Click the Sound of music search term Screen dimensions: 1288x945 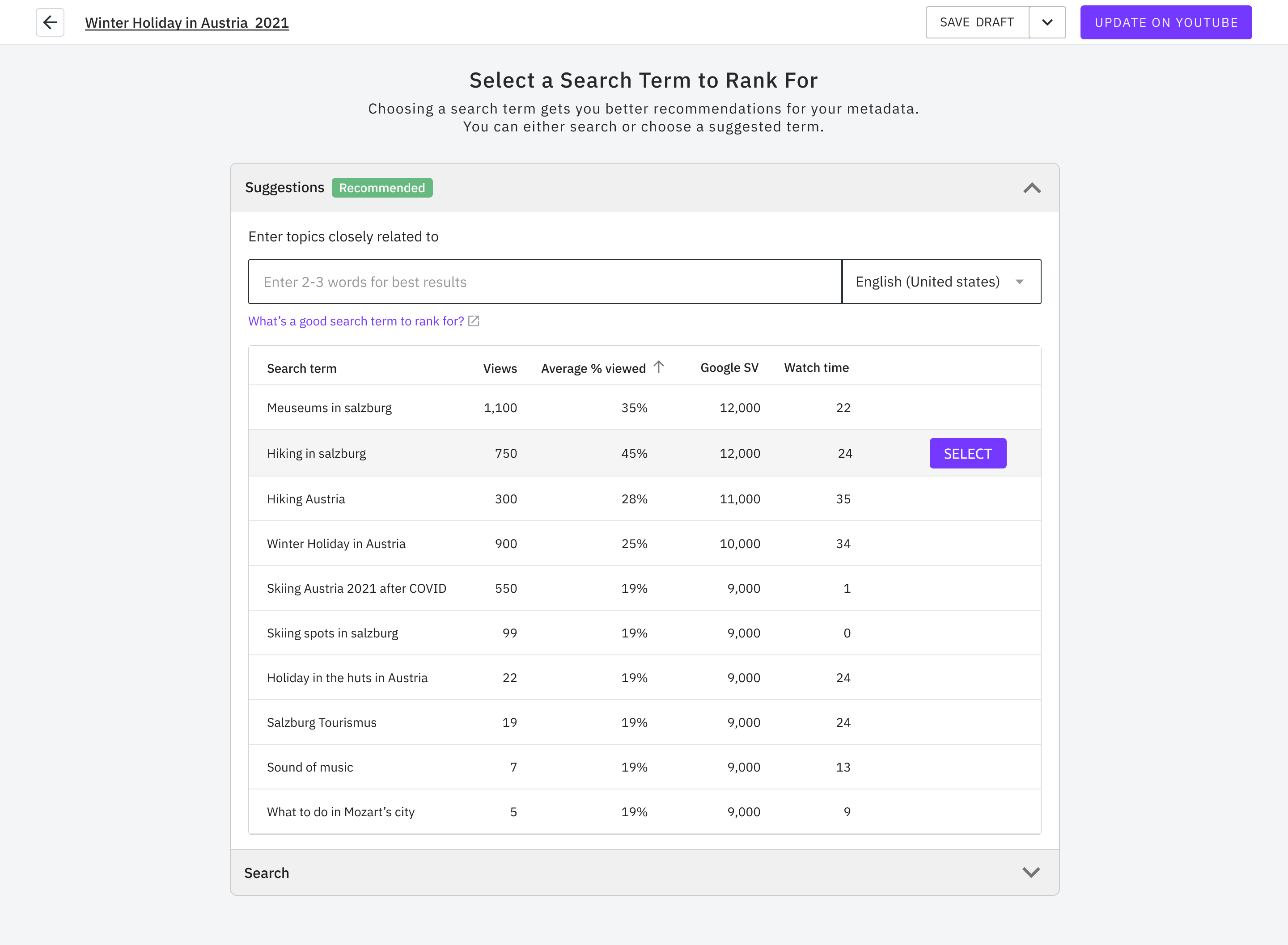click(309, 767)
